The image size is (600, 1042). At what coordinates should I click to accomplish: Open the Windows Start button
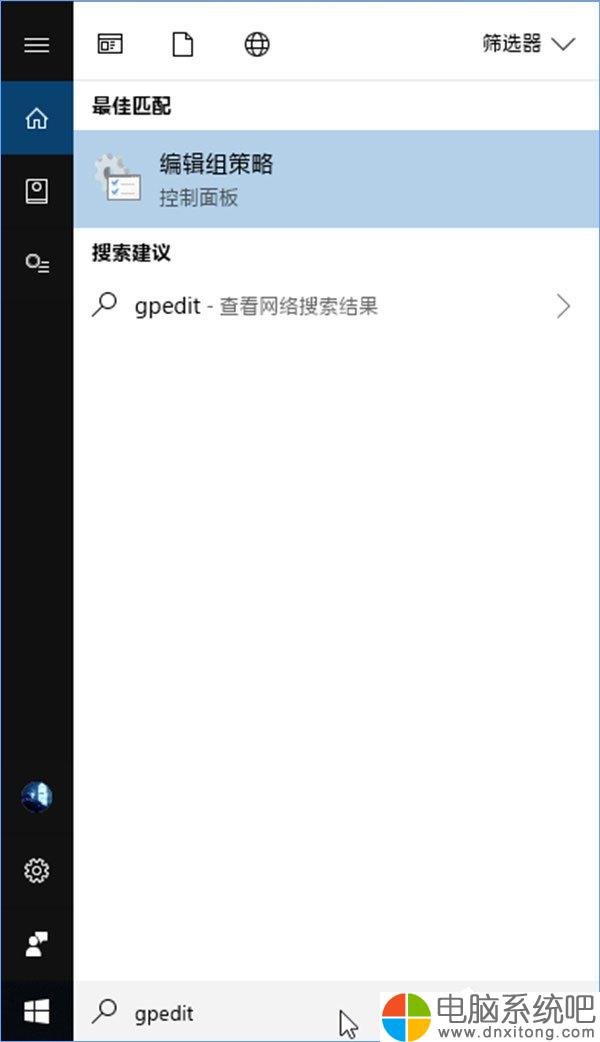[37, 1013]
